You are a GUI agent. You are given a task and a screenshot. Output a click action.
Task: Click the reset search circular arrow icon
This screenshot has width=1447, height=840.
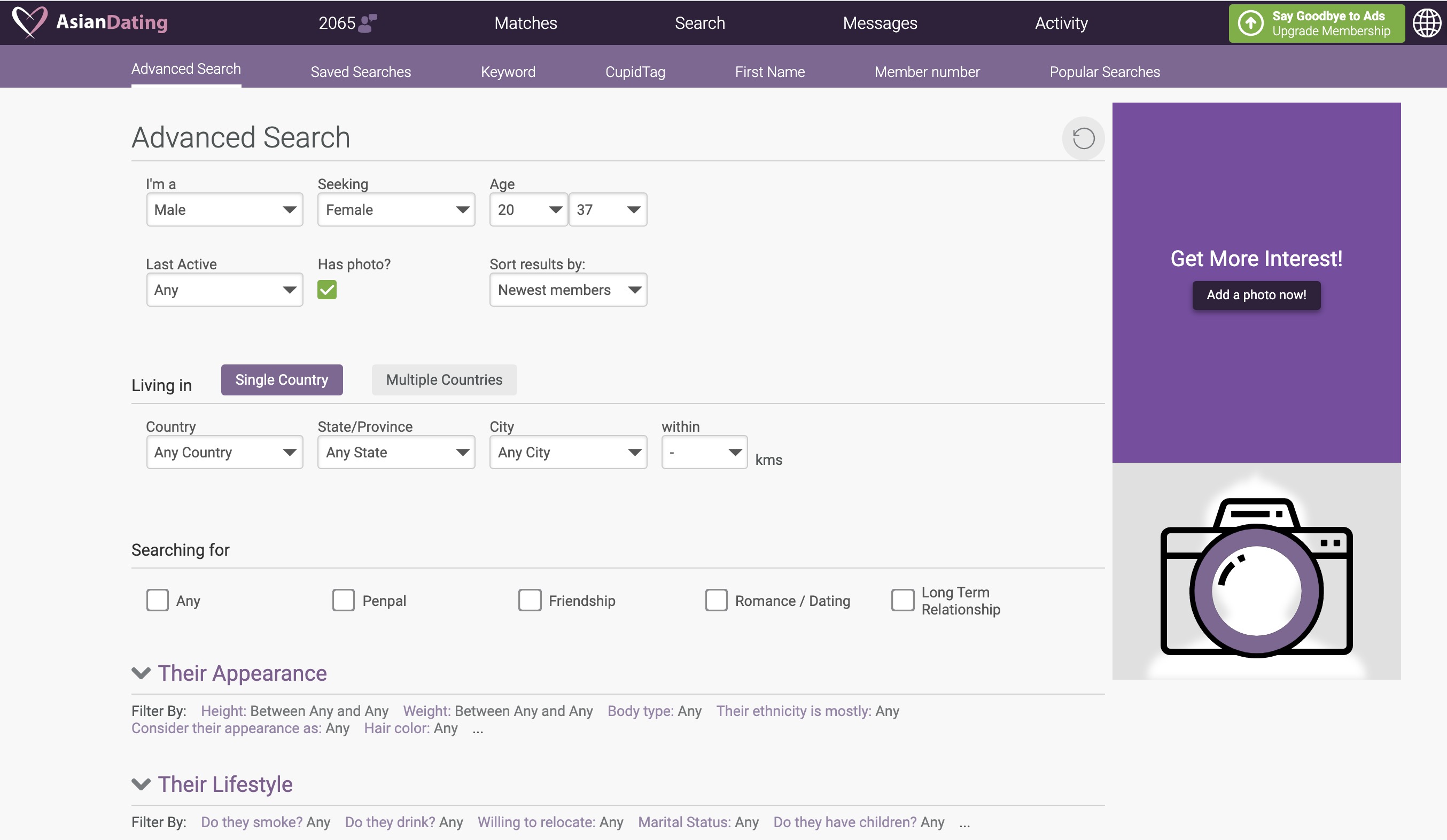(x=1083, y=138)
